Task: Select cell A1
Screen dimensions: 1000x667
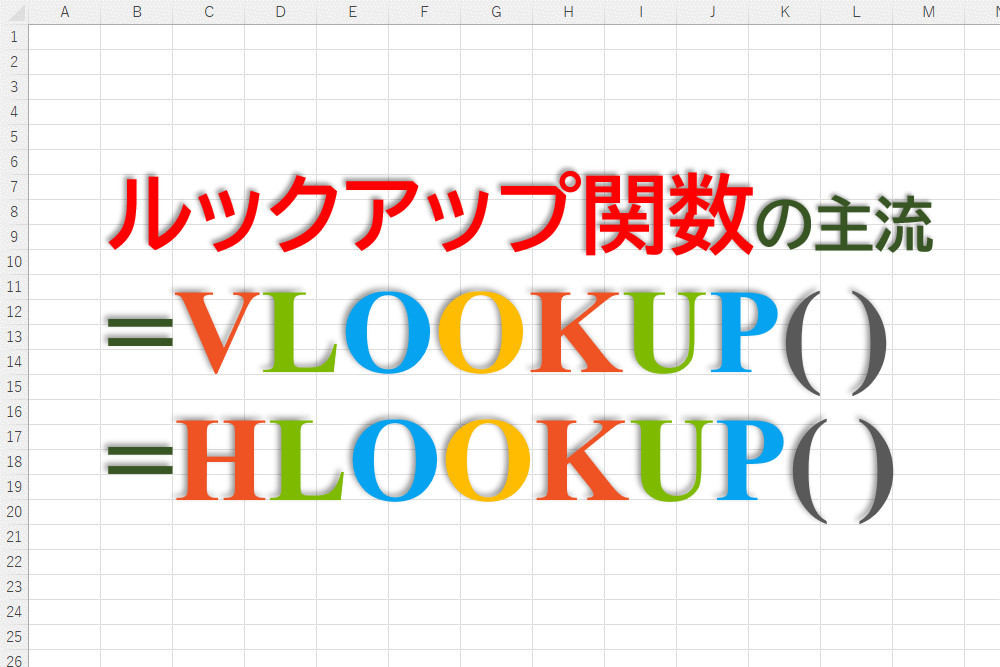Action: (x=64, y=37)
